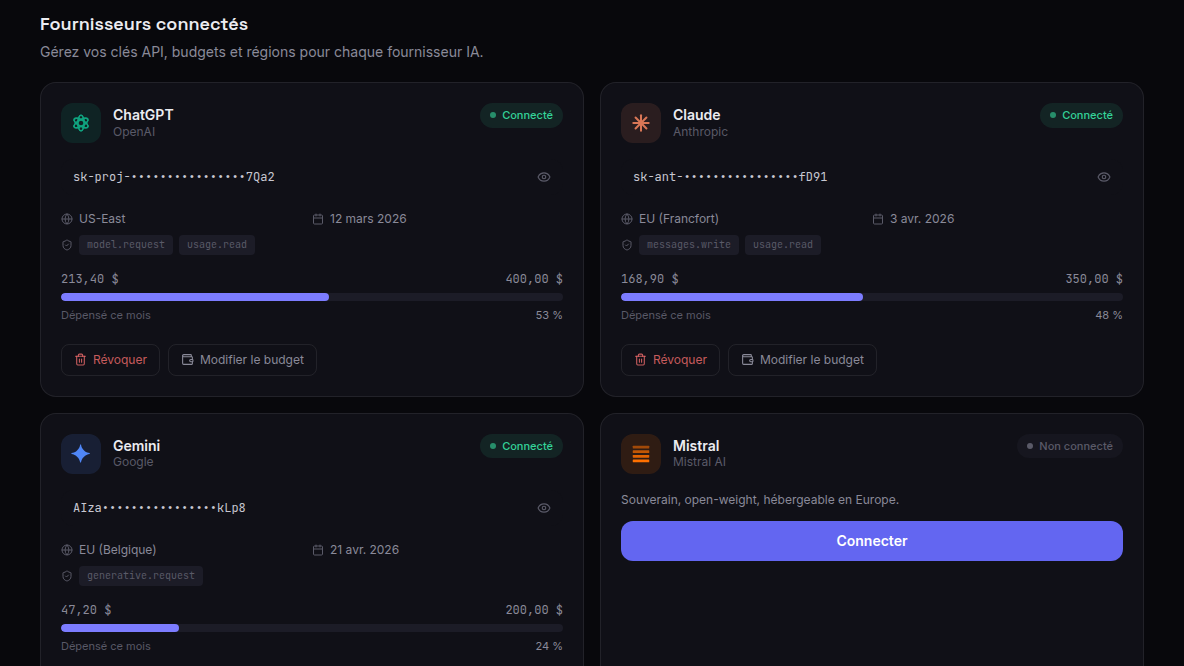Open Modifier le budget for Claude
Viewport: 1184px width, 666px height.
(x=802, y=359)
